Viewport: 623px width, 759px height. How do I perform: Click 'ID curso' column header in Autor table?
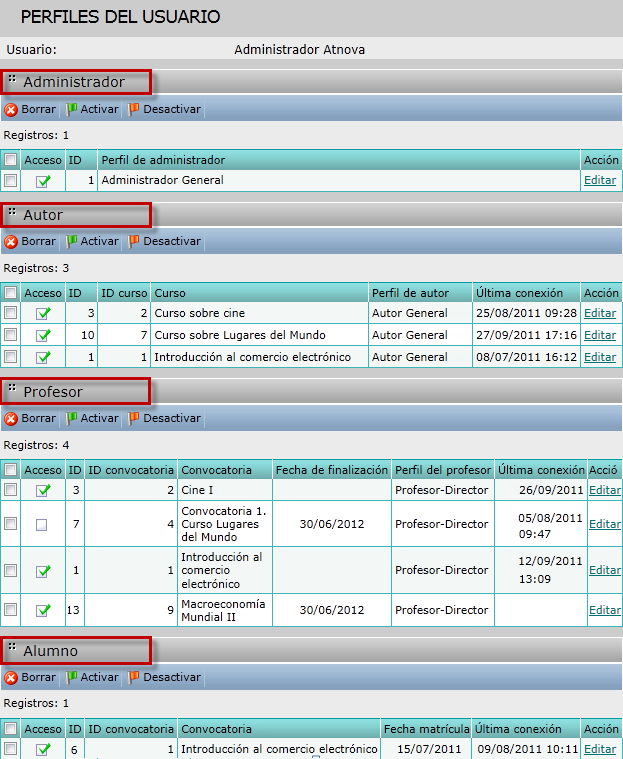click(124, 293)
